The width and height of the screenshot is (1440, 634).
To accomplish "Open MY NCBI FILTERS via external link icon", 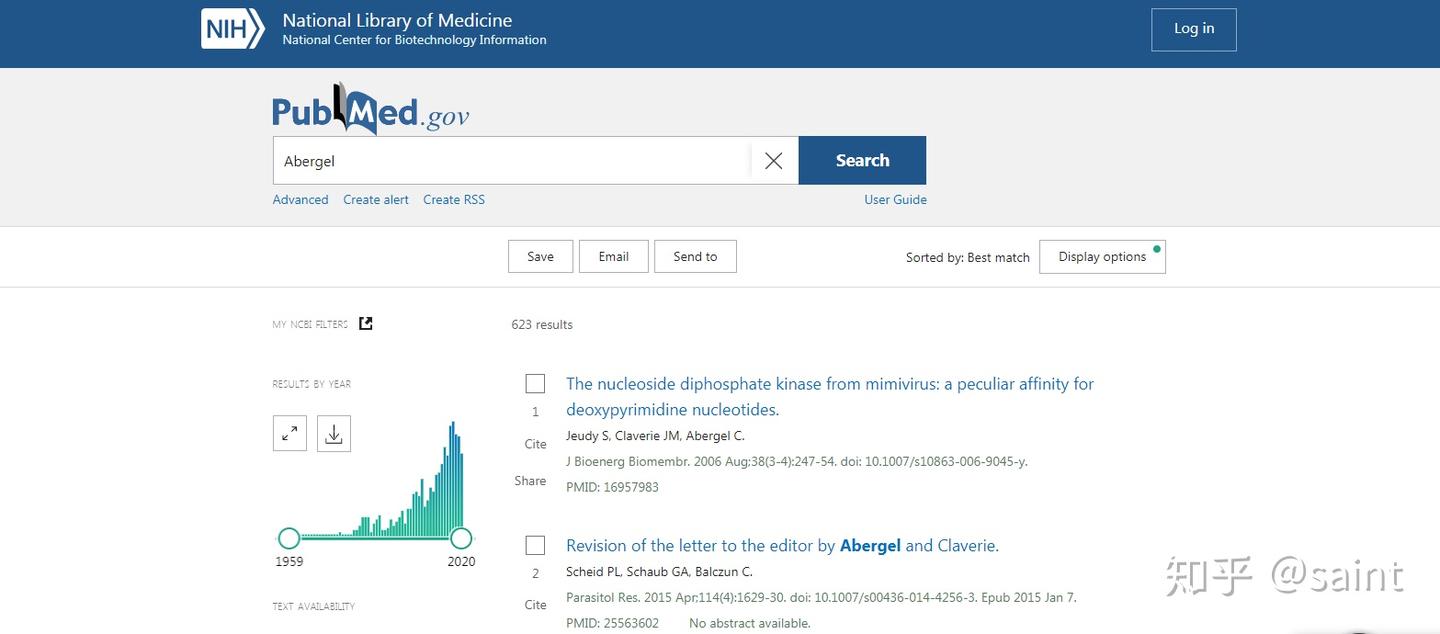I will pyautogui.click(x=365, y=323).
